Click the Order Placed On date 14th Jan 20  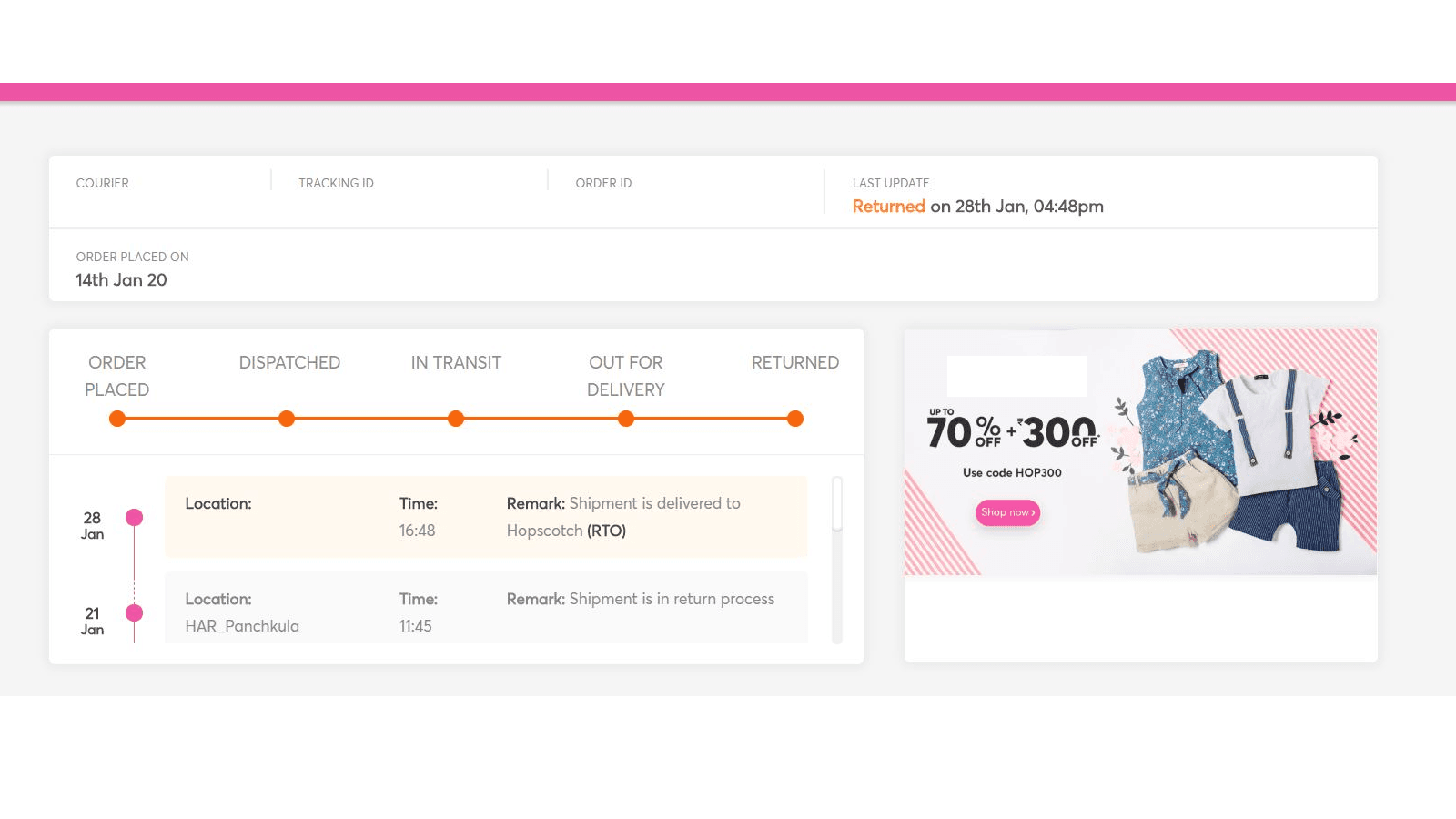pos(121,280)
